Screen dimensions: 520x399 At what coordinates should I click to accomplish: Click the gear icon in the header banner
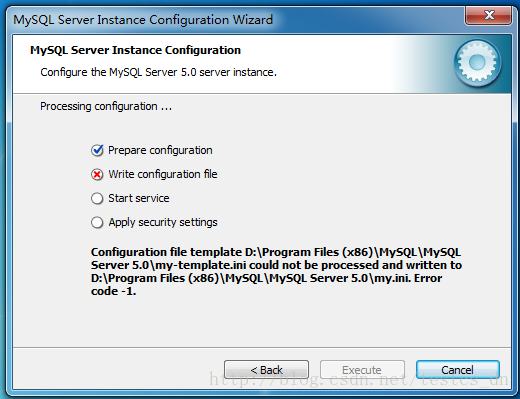pyautogui.click(x=477, y=62)
